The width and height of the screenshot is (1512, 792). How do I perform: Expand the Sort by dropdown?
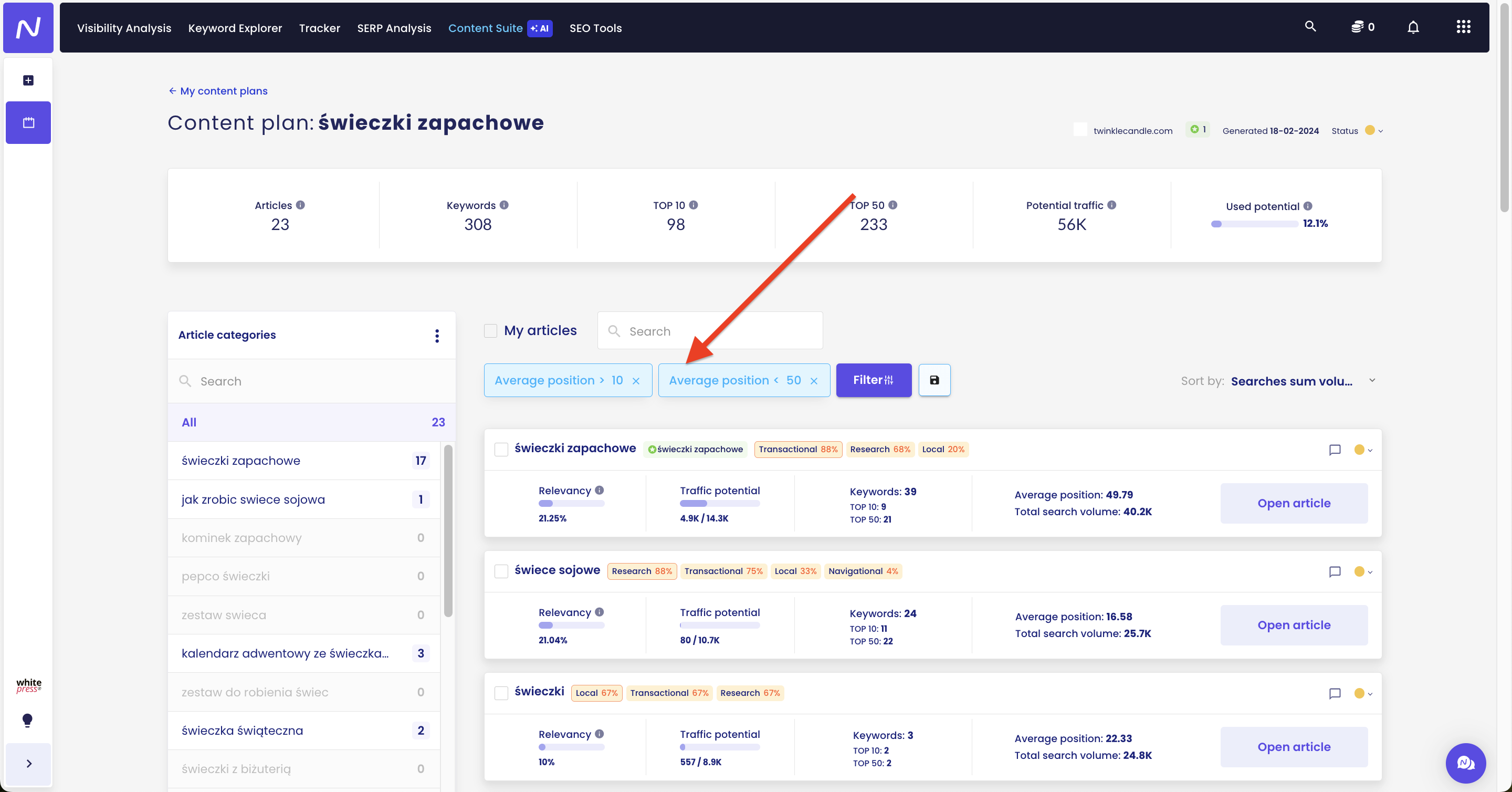[x=1372, y=380]
